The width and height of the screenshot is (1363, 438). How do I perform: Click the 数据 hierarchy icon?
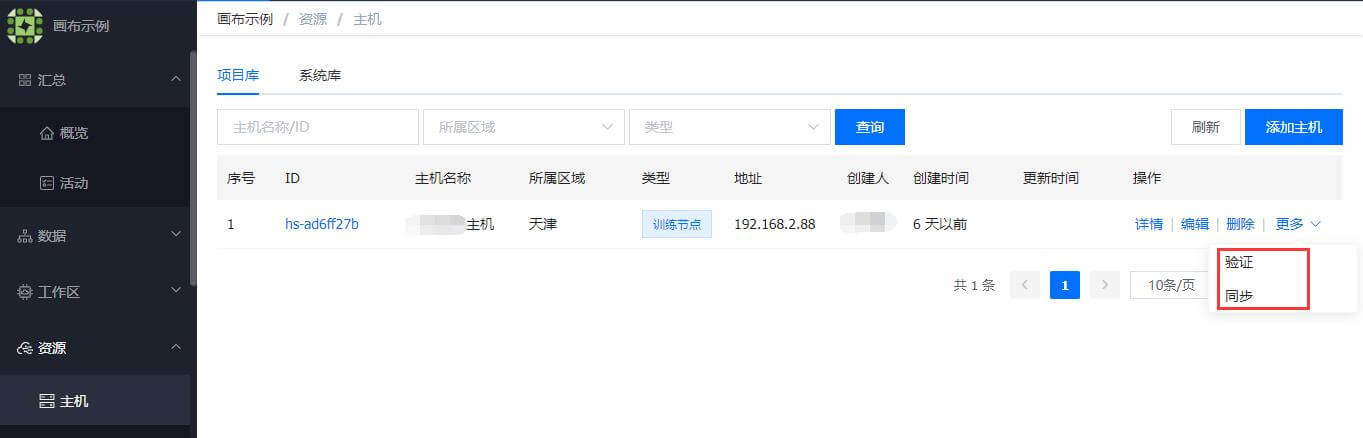[x=25, y=236]
